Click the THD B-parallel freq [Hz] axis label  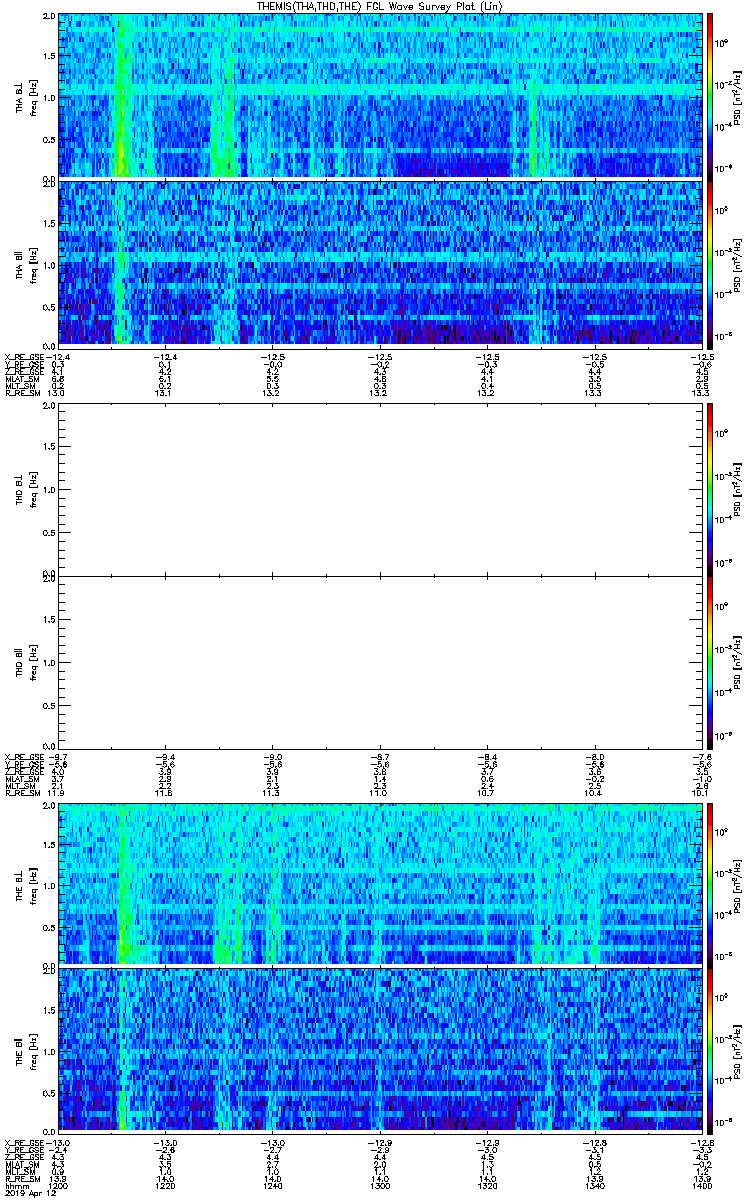[x=33, y=661]
